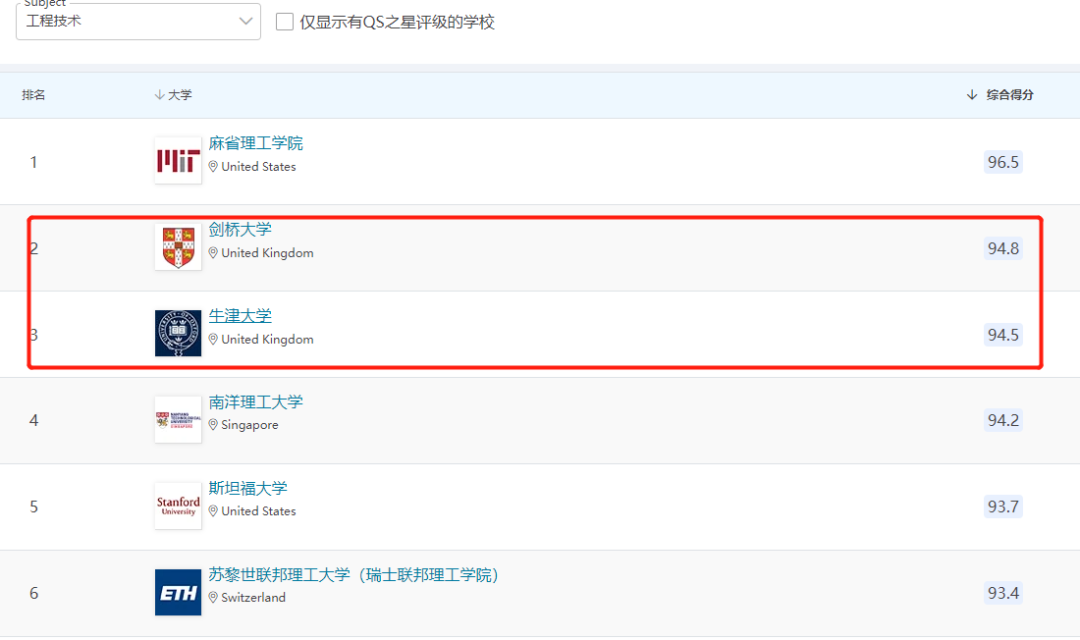Click the sort arrow icon beside 大学
The height and width of the screenshot is (640, 1080).
pos(160,95)
